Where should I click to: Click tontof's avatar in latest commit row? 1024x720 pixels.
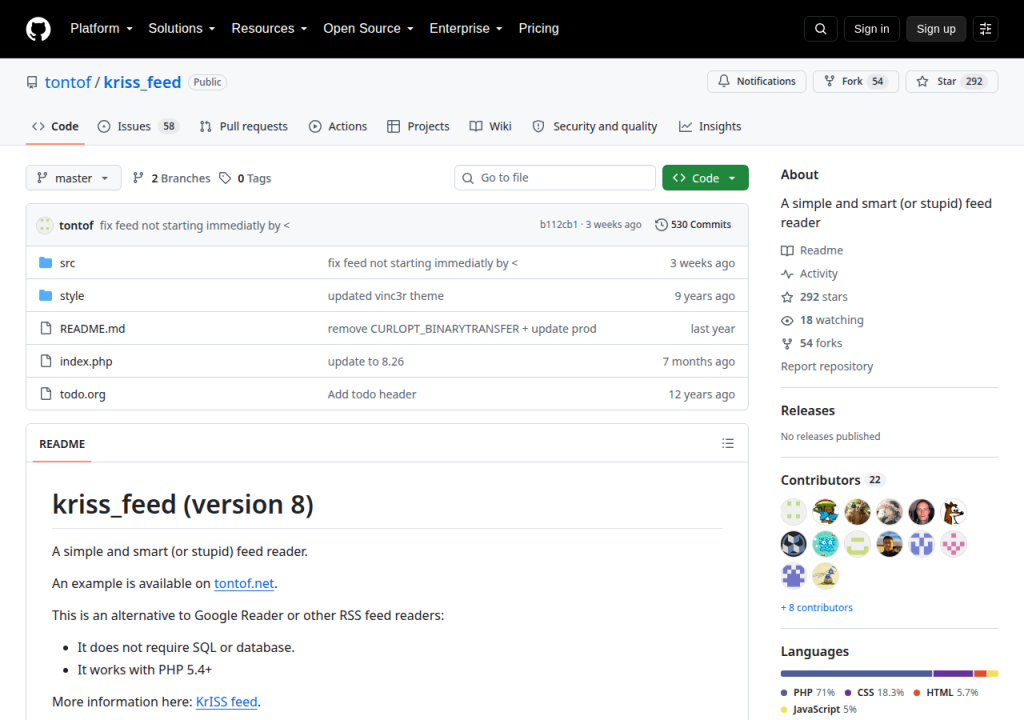click(x=44, y=225)
